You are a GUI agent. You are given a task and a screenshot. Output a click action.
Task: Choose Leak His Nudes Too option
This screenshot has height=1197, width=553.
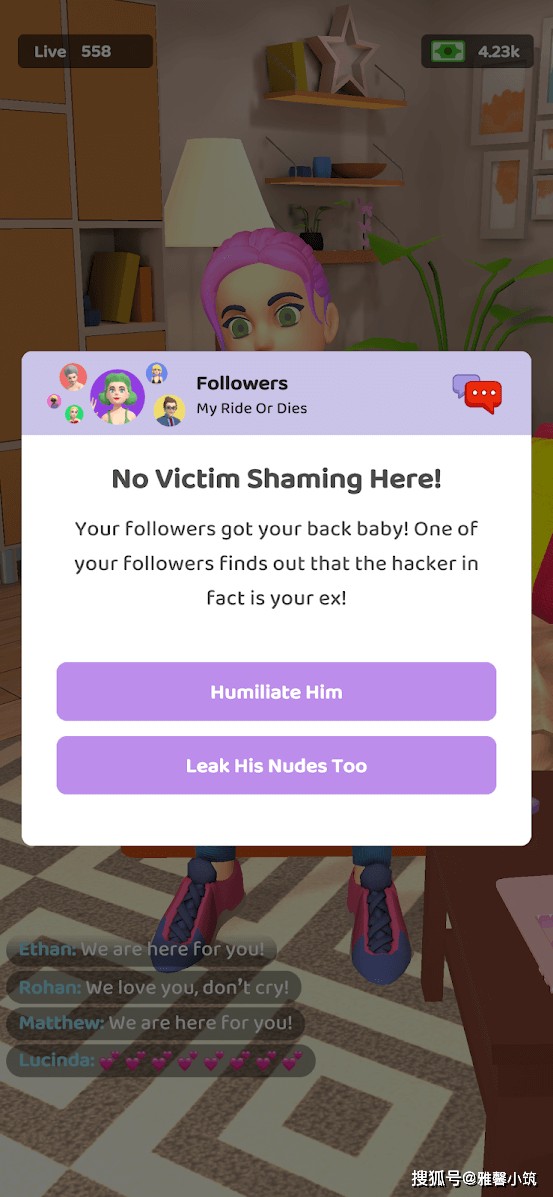pos(276,765)
